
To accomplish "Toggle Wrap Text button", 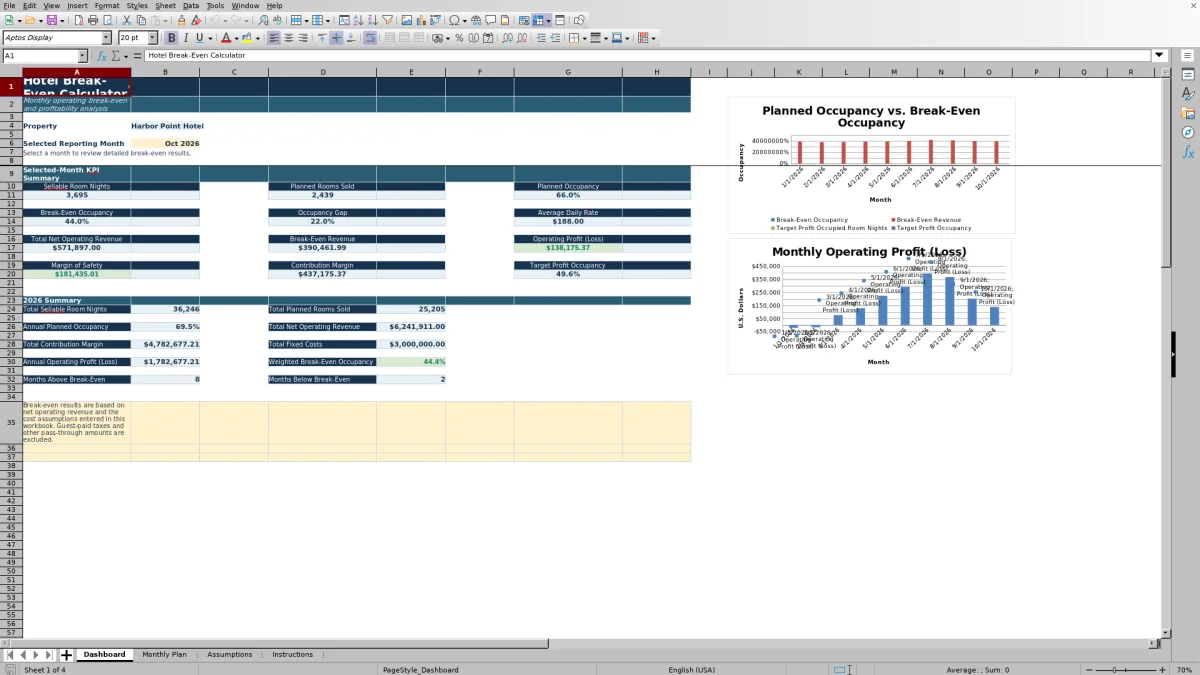I will pyautogui.click(x=370, y=38).
